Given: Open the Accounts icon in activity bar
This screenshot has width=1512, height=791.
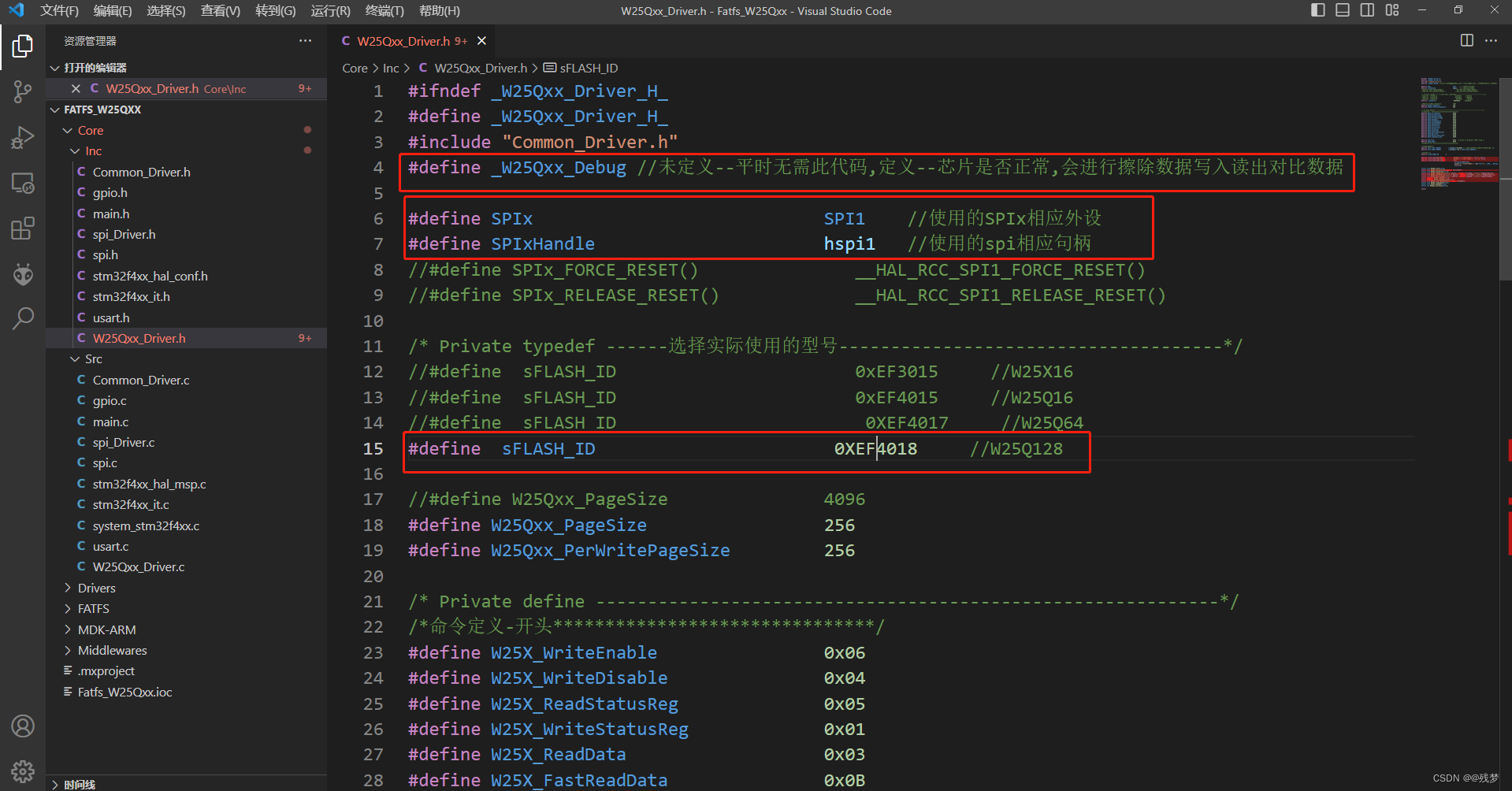Looking at the screenshot, I should click(23, 726).
